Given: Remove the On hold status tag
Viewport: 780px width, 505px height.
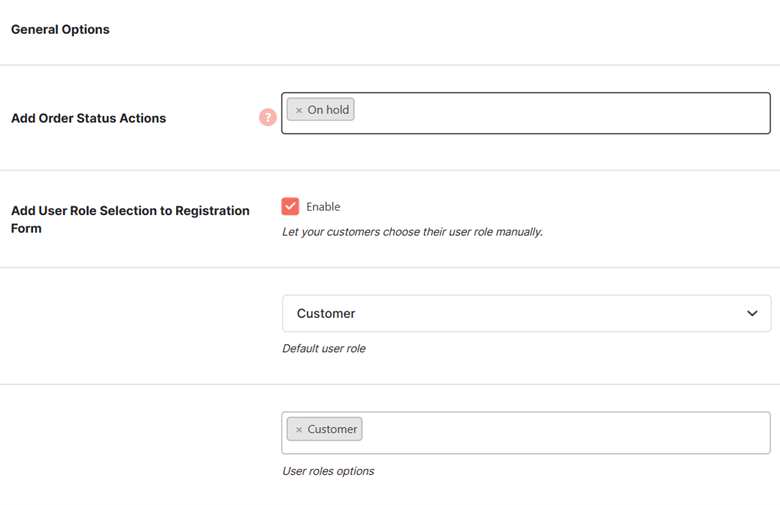Looking at the screenshot, I should (x=299, y=110).
